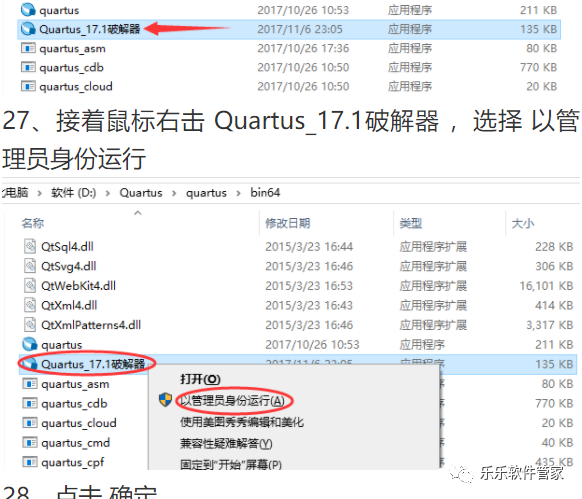Choose 兼容性疑难解答(Y) menu entry

tap(226, 443)
